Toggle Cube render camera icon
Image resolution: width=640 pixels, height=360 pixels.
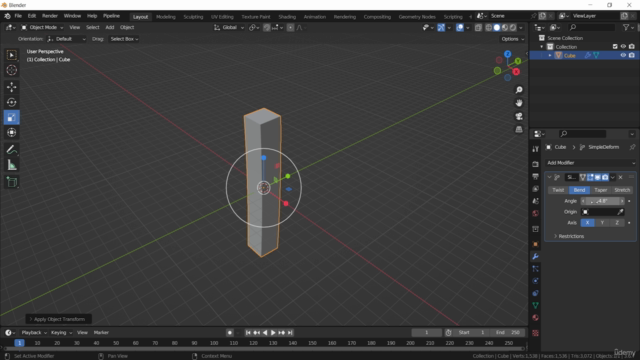point(632,55)
